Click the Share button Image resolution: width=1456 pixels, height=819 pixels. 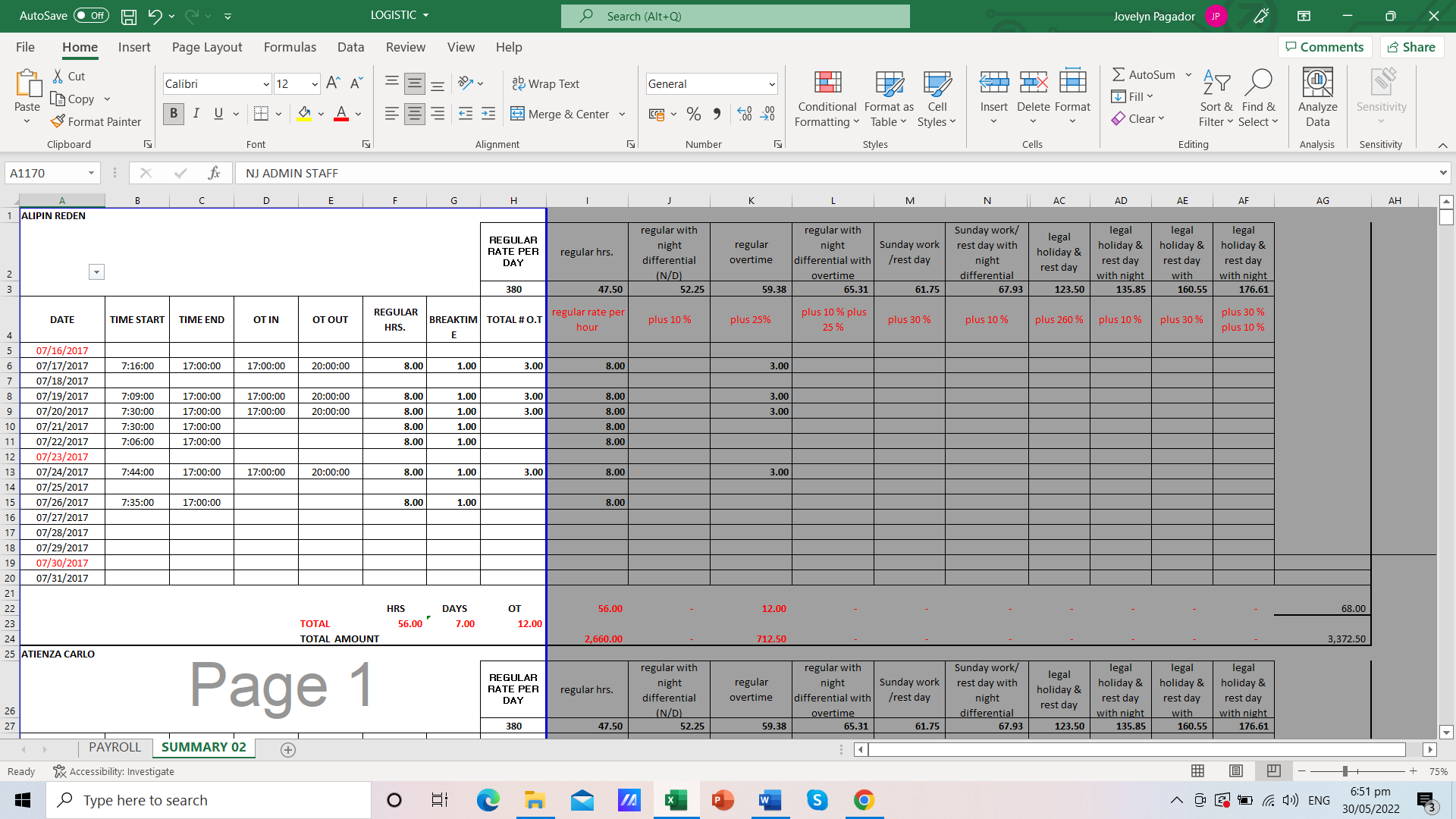[1411, 47]
